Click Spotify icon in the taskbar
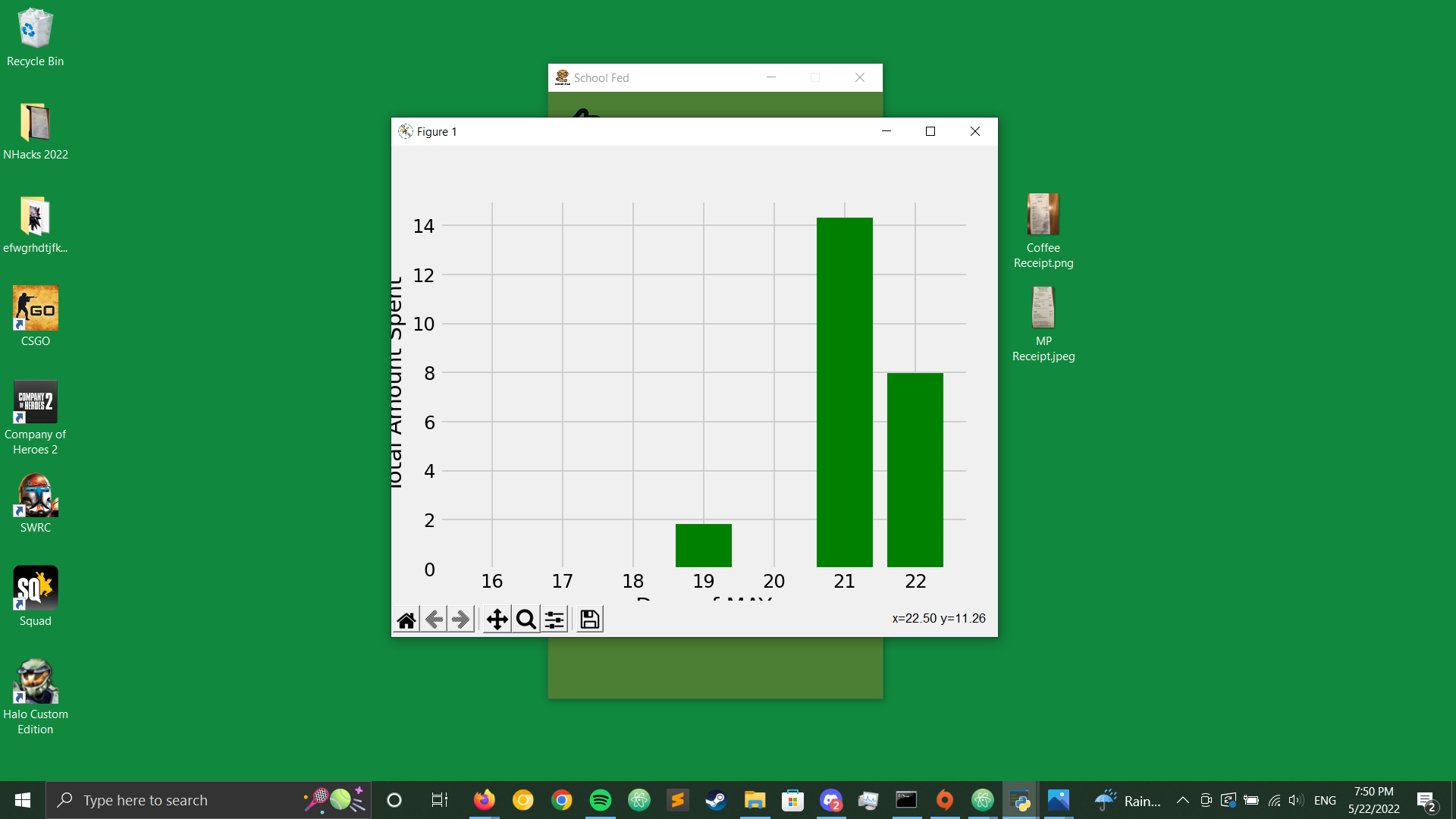 (600, 800)
